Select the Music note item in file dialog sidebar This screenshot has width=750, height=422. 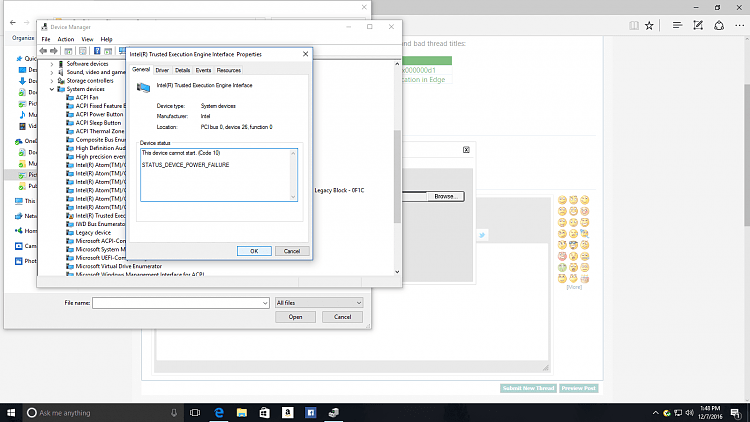22,115
